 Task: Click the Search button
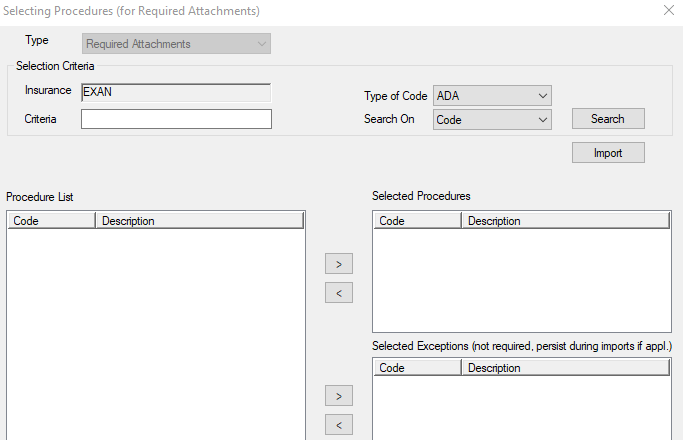[607, 119]
